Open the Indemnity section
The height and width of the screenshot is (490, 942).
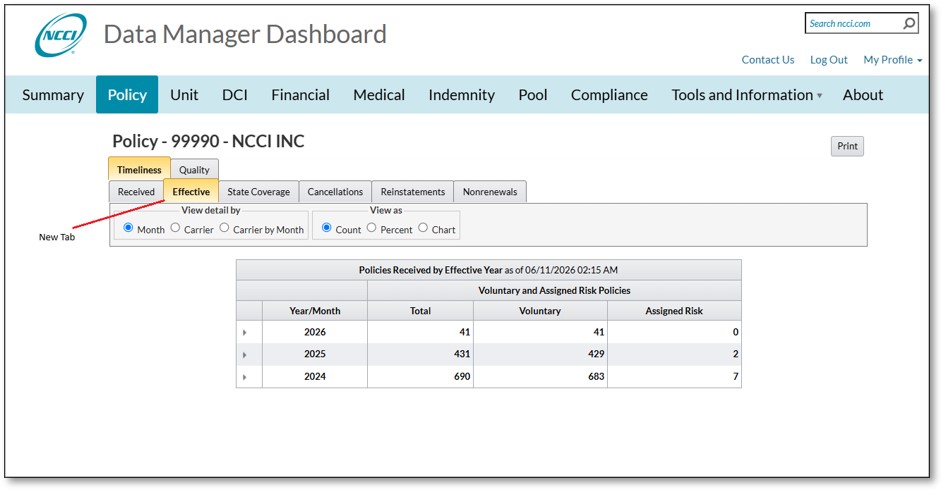point(461,95)
